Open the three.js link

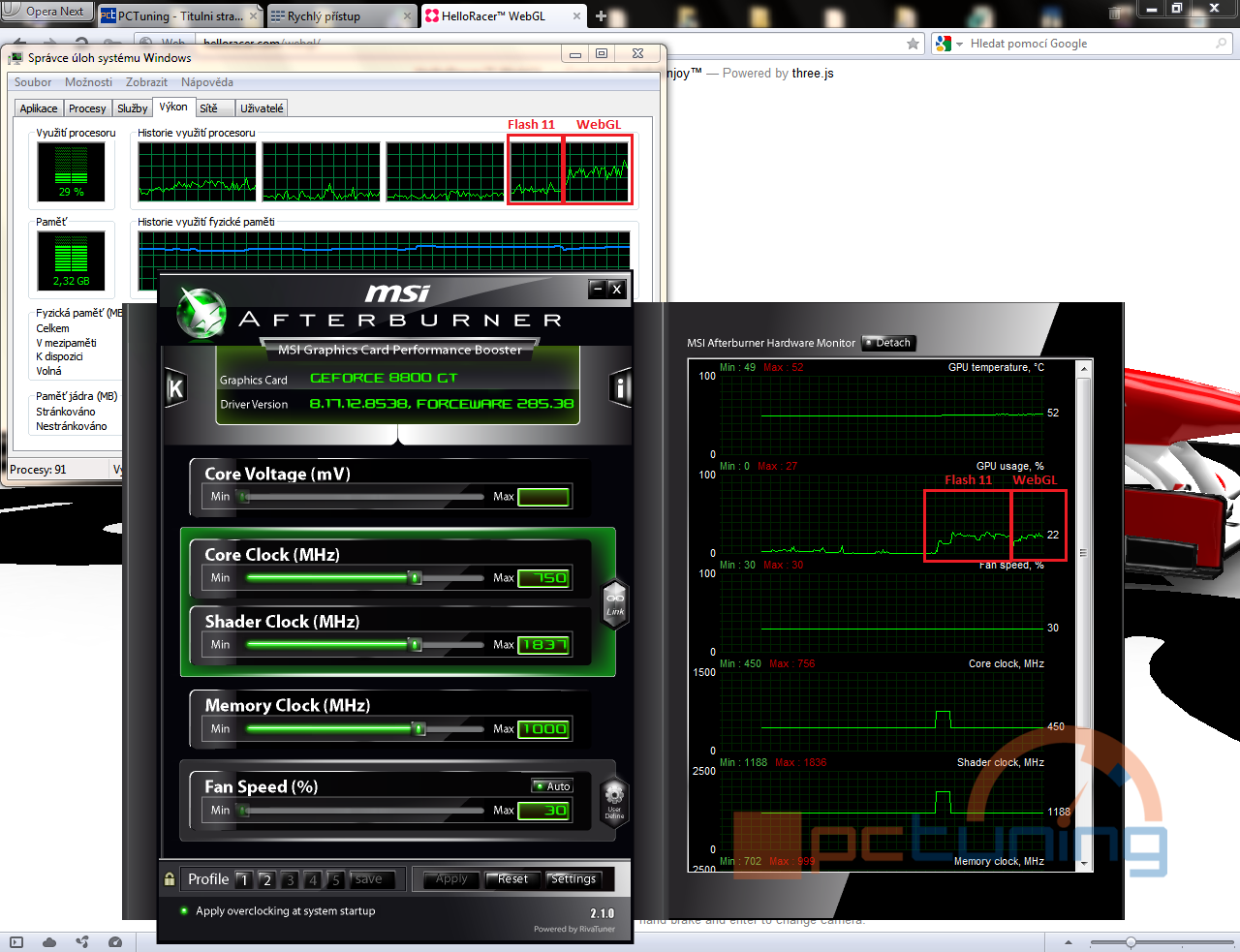pos(812,74)
